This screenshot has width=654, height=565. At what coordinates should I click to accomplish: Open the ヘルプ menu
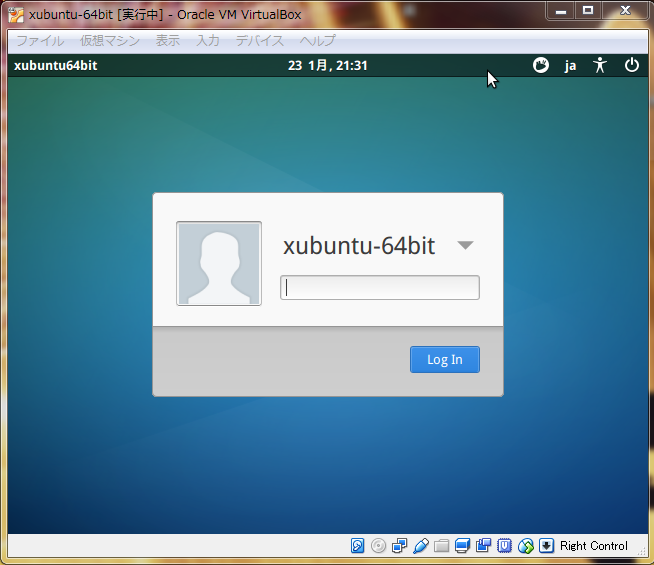coord(317,41)
